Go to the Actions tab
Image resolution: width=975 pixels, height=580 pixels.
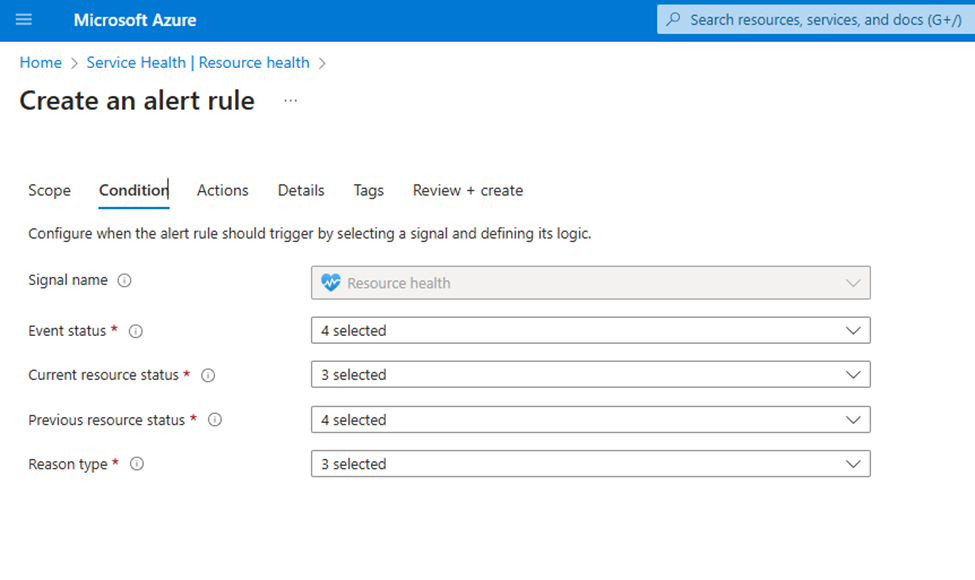[222, 190]
